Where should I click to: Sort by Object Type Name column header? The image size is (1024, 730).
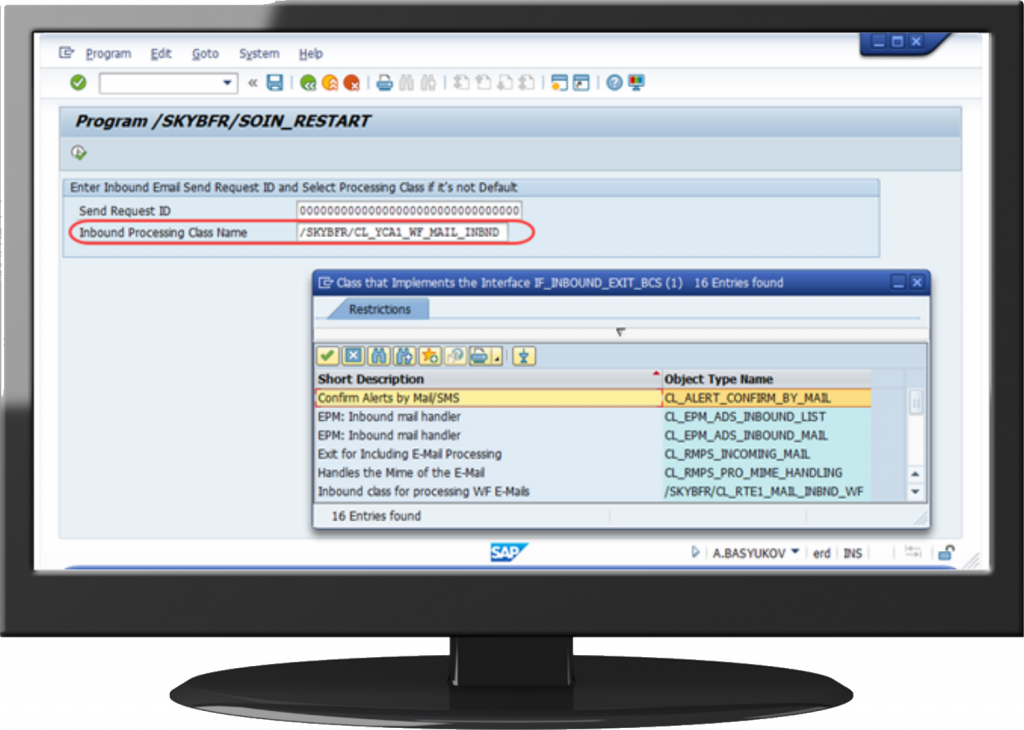[767, 379]
